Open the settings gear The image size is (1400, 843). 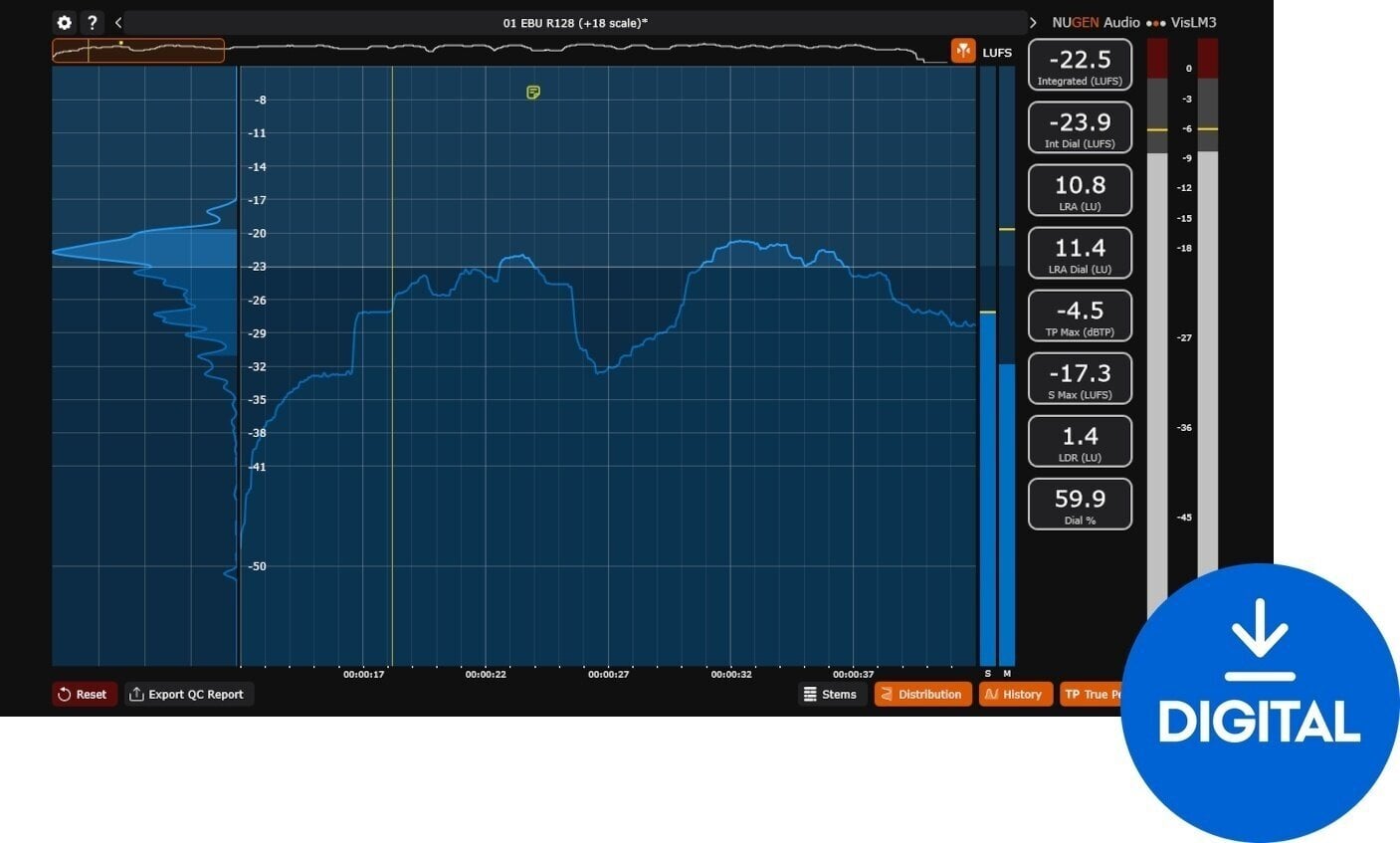click(x=65, y=22)
